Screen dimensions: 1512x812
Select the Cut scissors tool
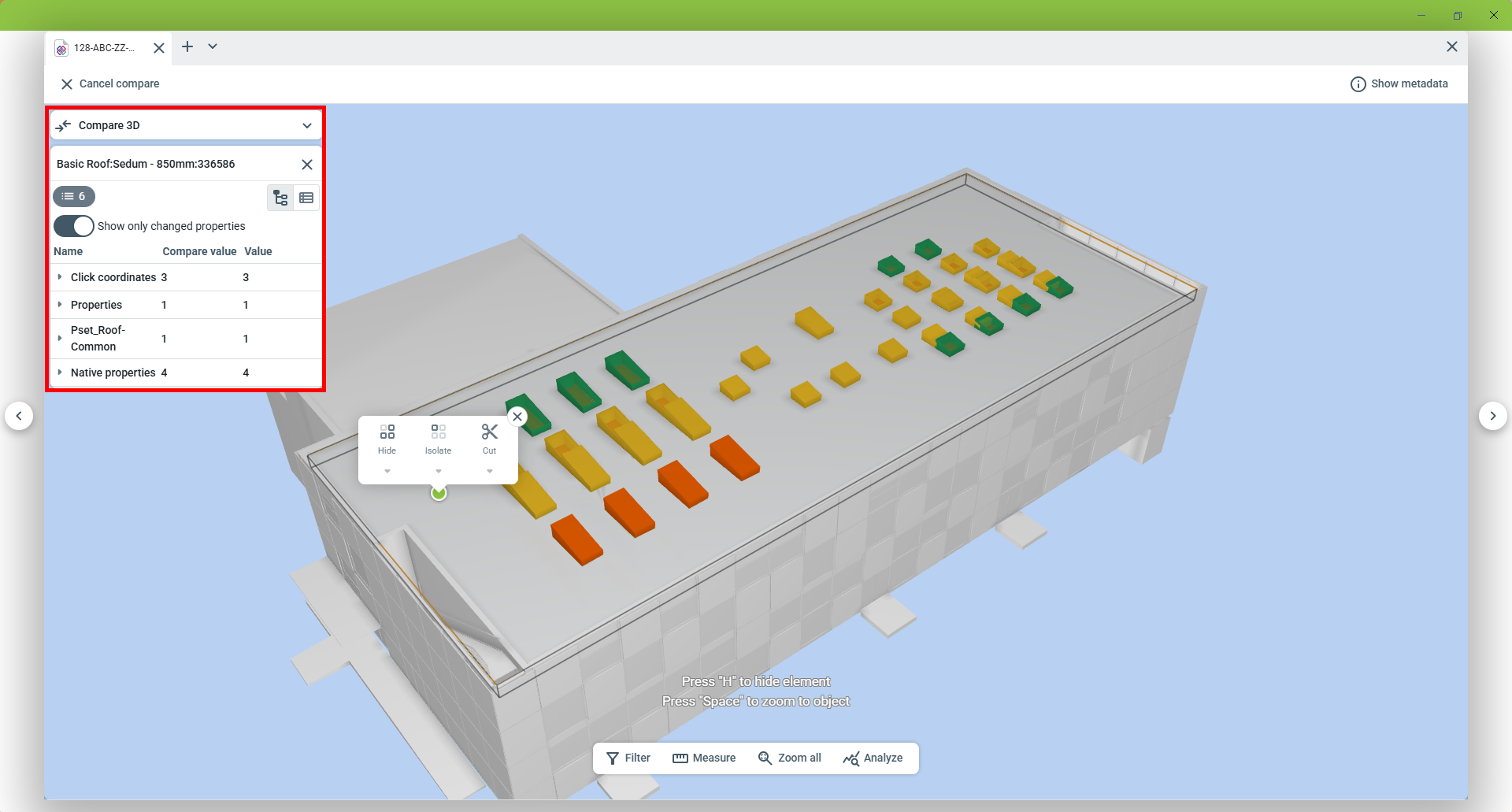(x=489, y=432)
